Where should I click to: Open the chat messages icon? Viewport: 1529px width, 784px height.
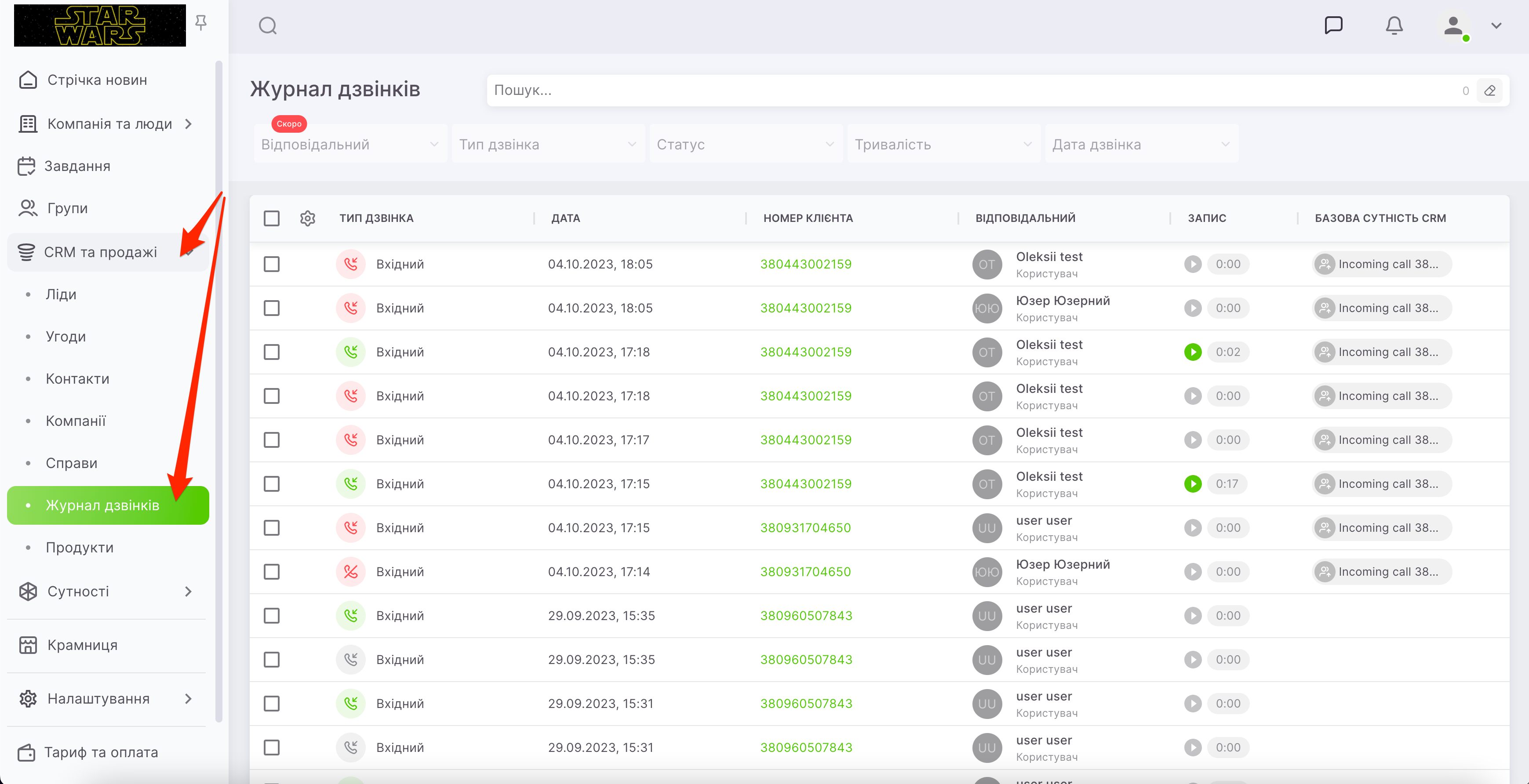tap(1333, 25)
